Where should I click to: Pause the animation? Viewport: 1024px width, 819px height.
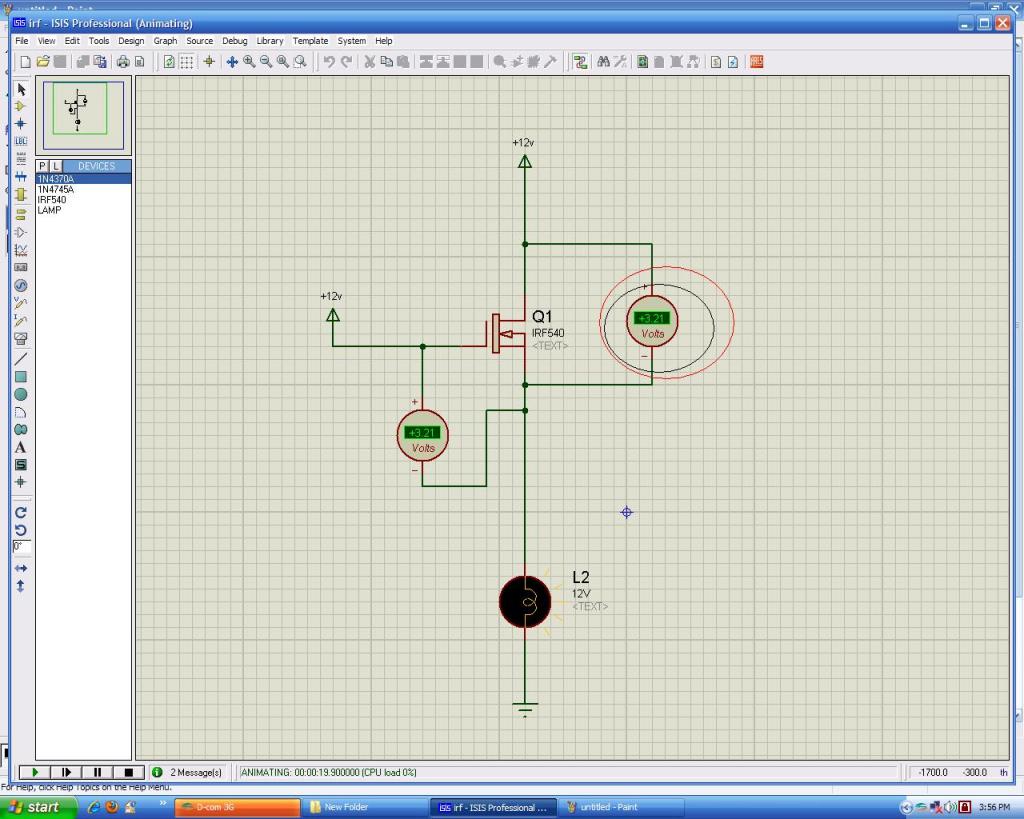click(97, 772)
